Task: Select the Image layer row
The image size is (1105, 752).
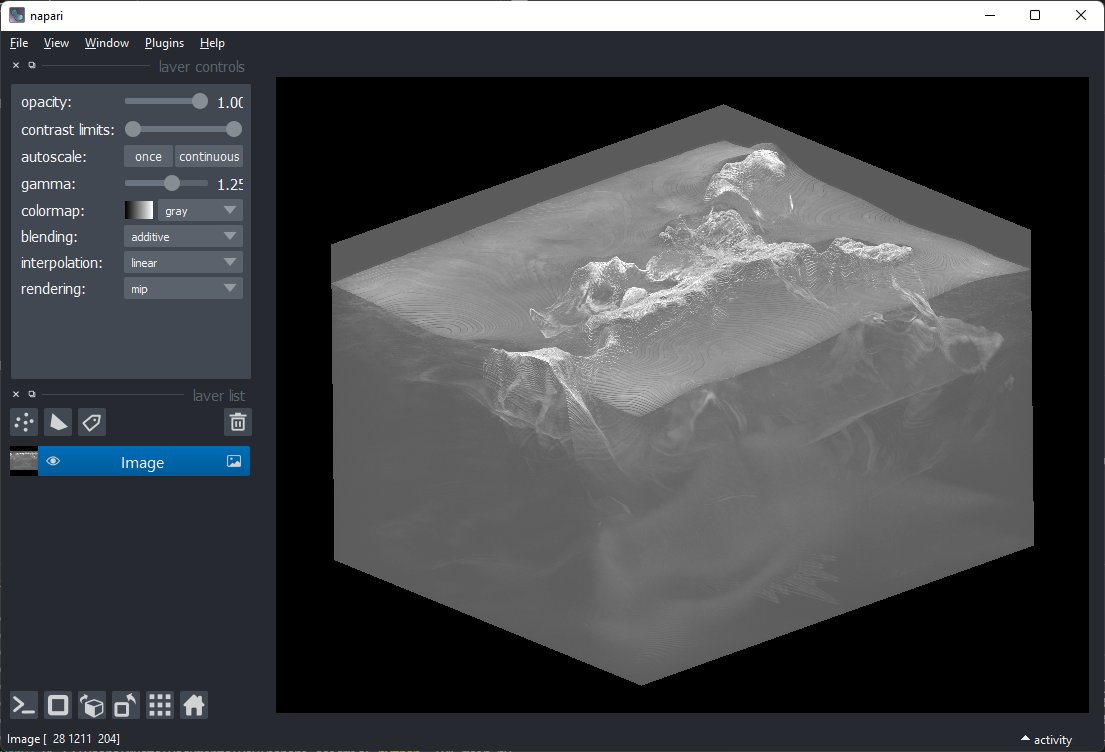Action: (130, 461)
